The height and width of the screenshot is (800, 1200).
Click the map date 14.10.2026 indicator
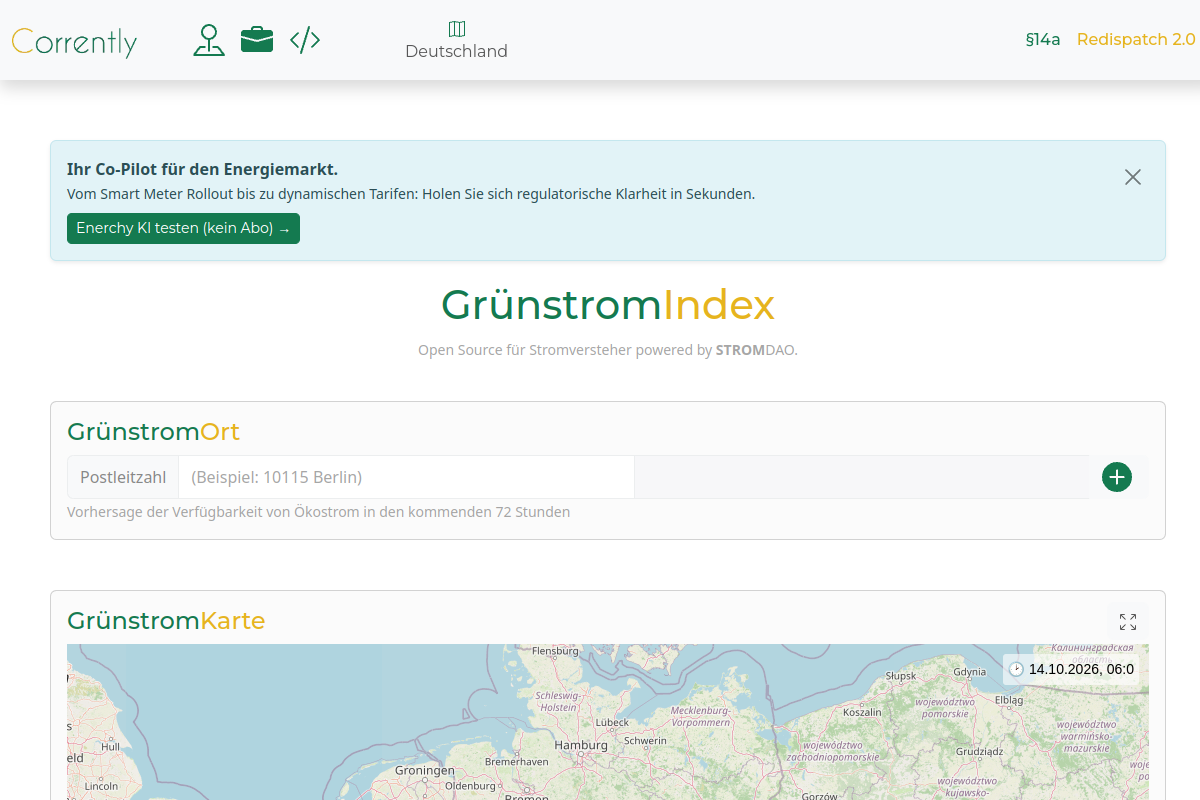click(1071, 669)
